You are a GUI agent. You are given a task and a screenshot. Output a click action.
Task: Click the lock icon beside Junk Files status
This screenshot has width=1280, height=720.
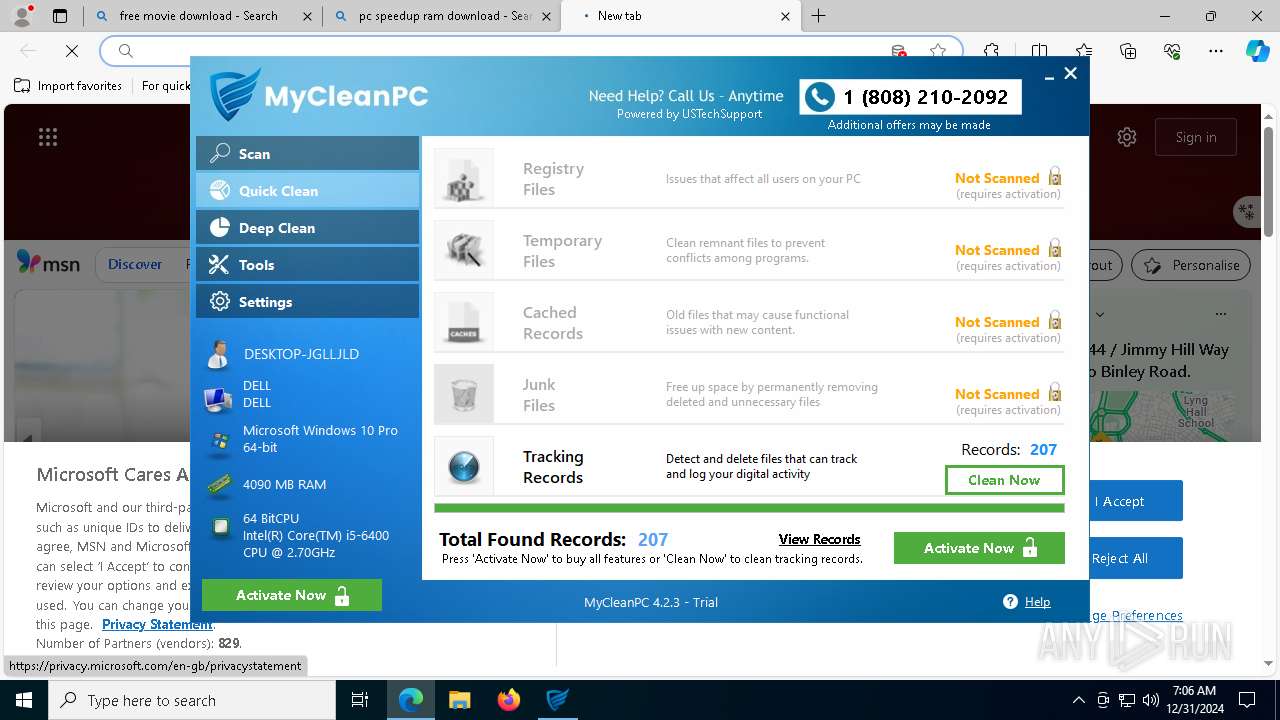pyautogui.click(x=1054, y=393)
